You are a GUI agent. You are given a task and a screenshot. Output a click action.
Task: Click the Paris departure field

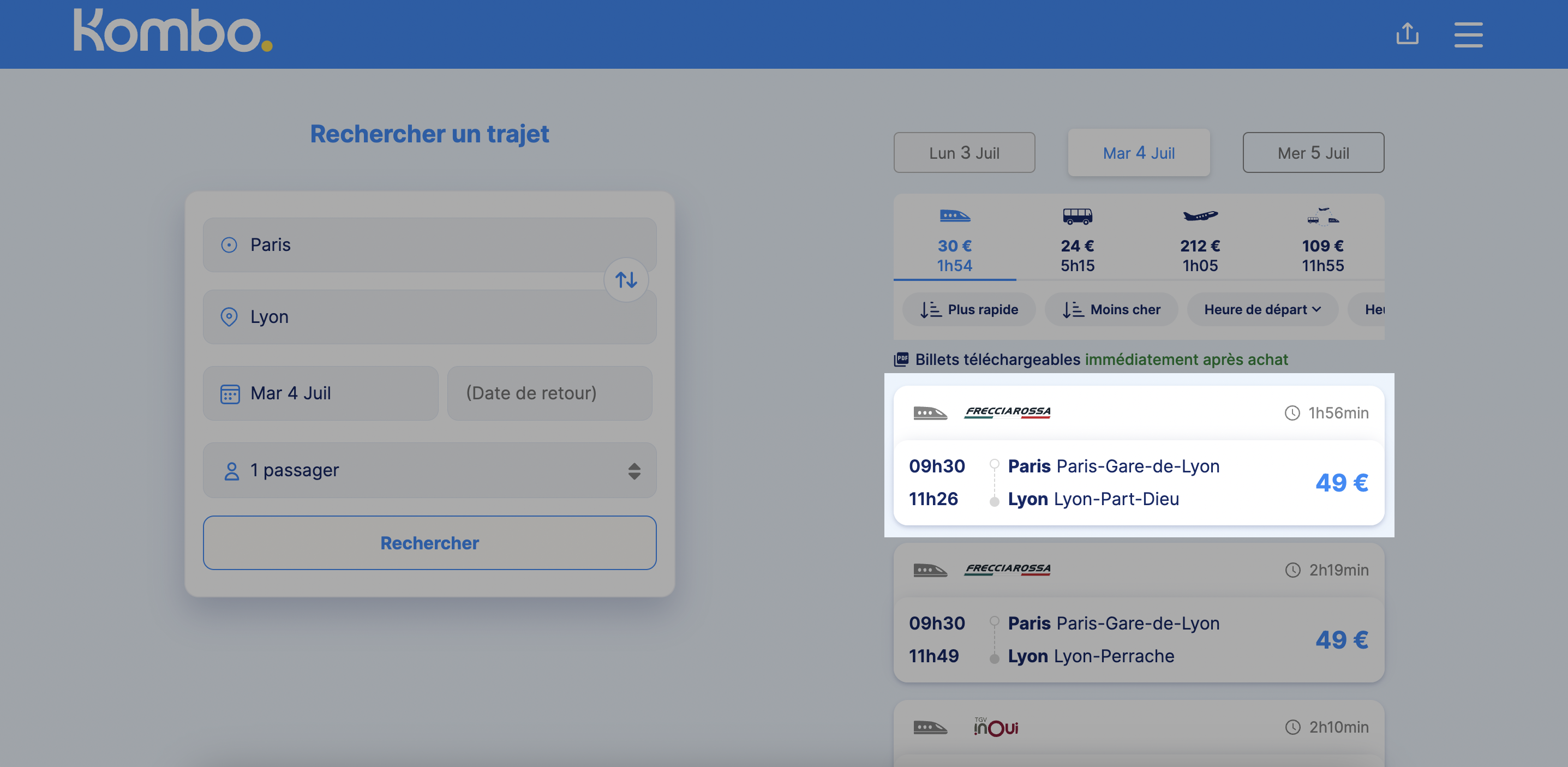click(x=429, y=245)
